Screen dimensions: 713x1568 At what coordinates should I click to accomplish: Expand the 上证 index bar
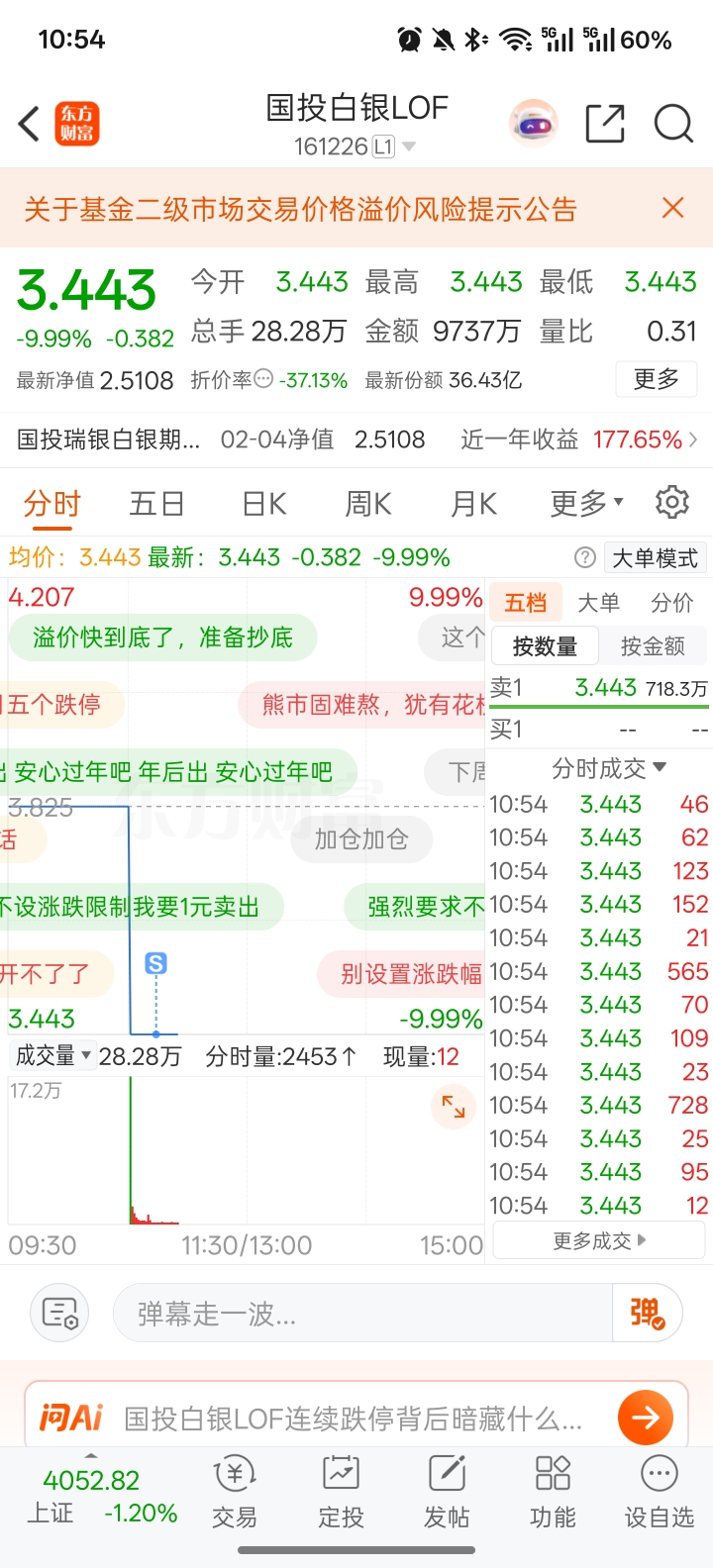coord(91,1456)
